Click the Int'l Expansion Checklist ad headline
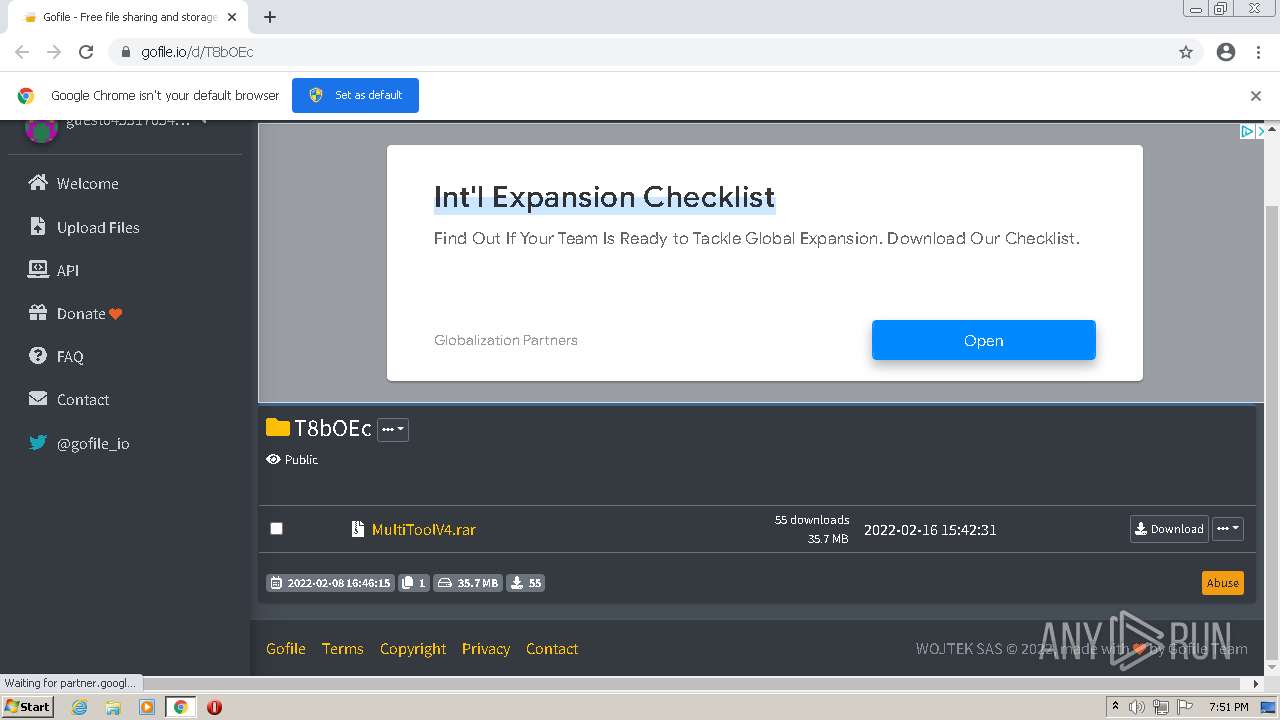 coord(604,197)
